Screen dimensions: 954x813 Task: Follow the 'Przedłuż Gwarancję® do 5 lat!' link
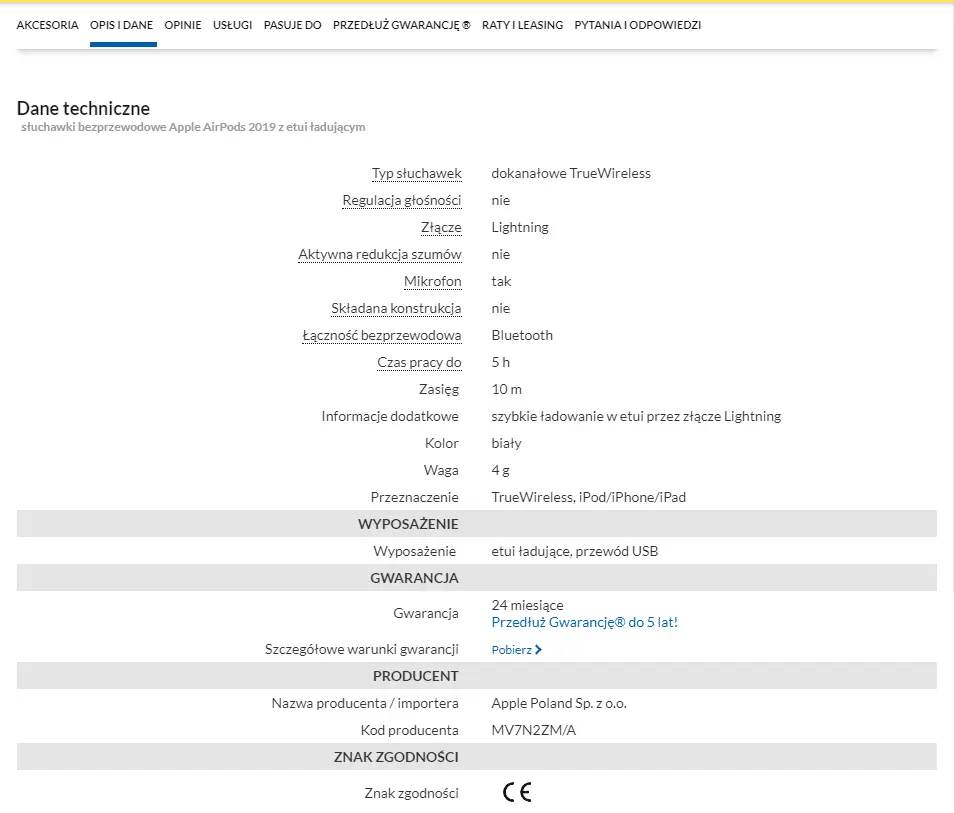pos(585,622)
